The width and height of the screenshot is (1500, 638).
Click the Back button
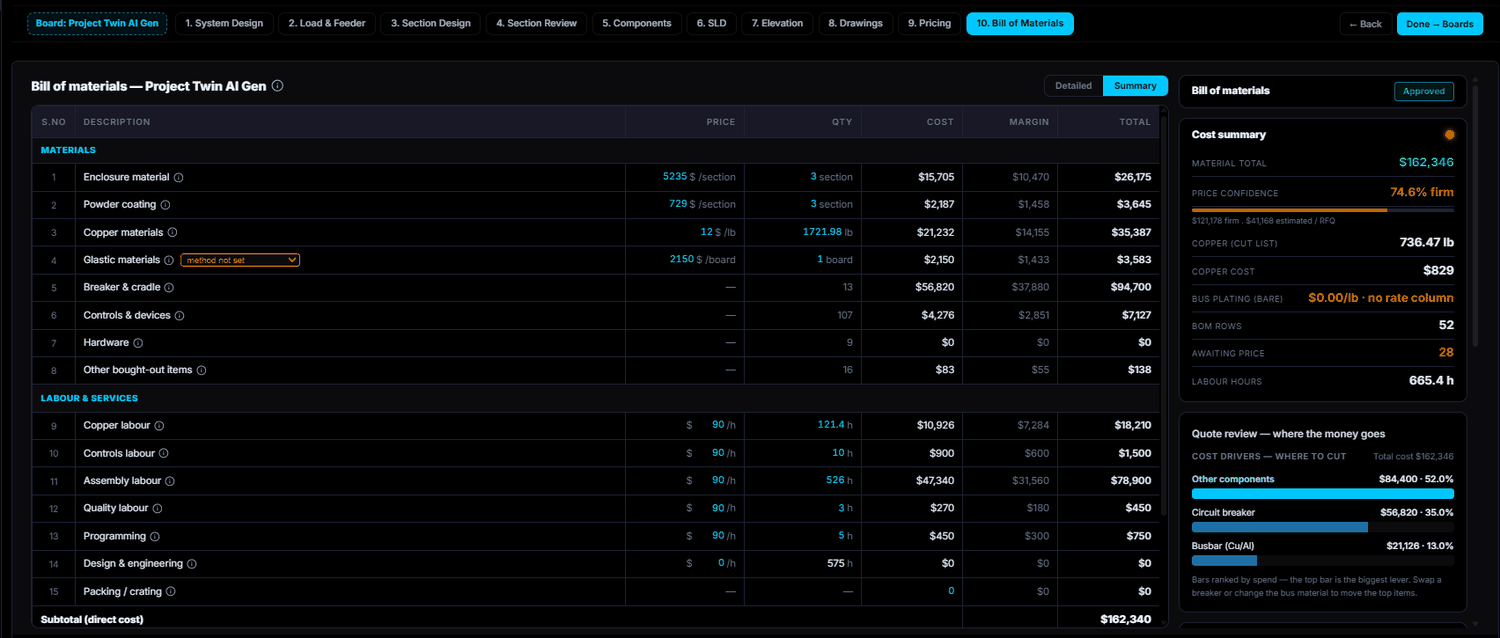[x=1365, y=24]
